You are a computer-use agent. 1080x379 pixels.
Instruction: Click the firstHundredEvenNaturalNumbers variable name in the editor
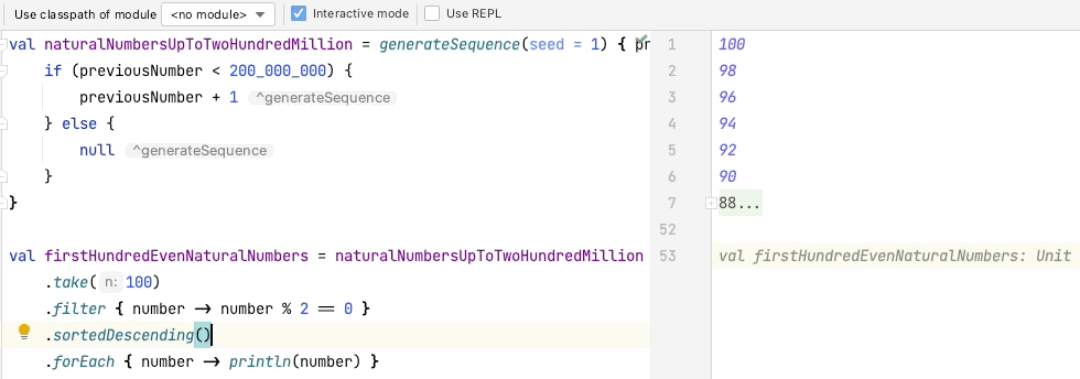pyautogui.click(x=176, y=256)
